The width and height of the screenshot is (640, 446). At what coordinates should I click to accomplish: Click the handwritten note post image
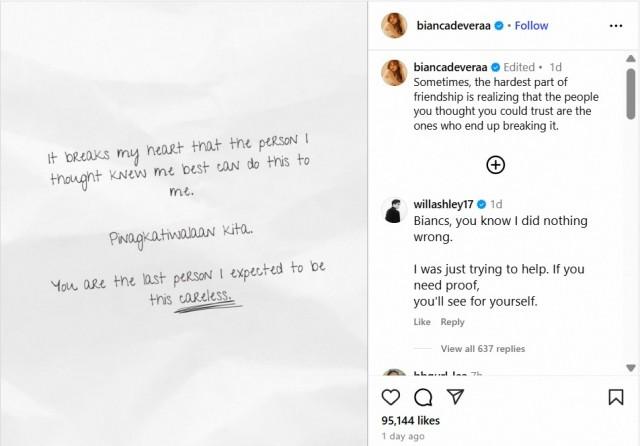coord(185,223)
